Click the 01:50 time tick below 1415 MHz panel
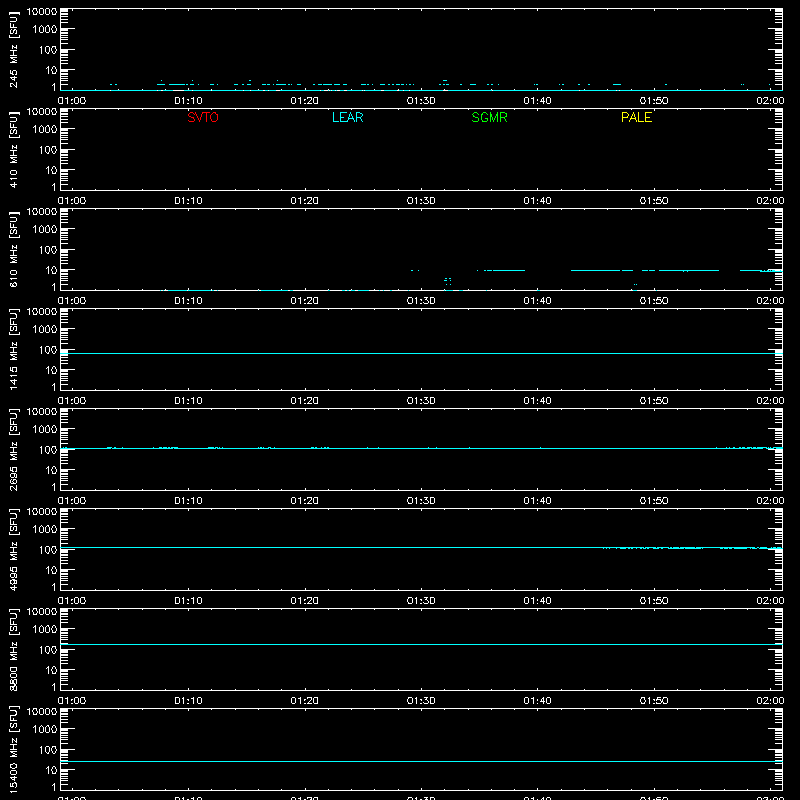This screenshot has height=800, width=800. click(x=654, y=401)
